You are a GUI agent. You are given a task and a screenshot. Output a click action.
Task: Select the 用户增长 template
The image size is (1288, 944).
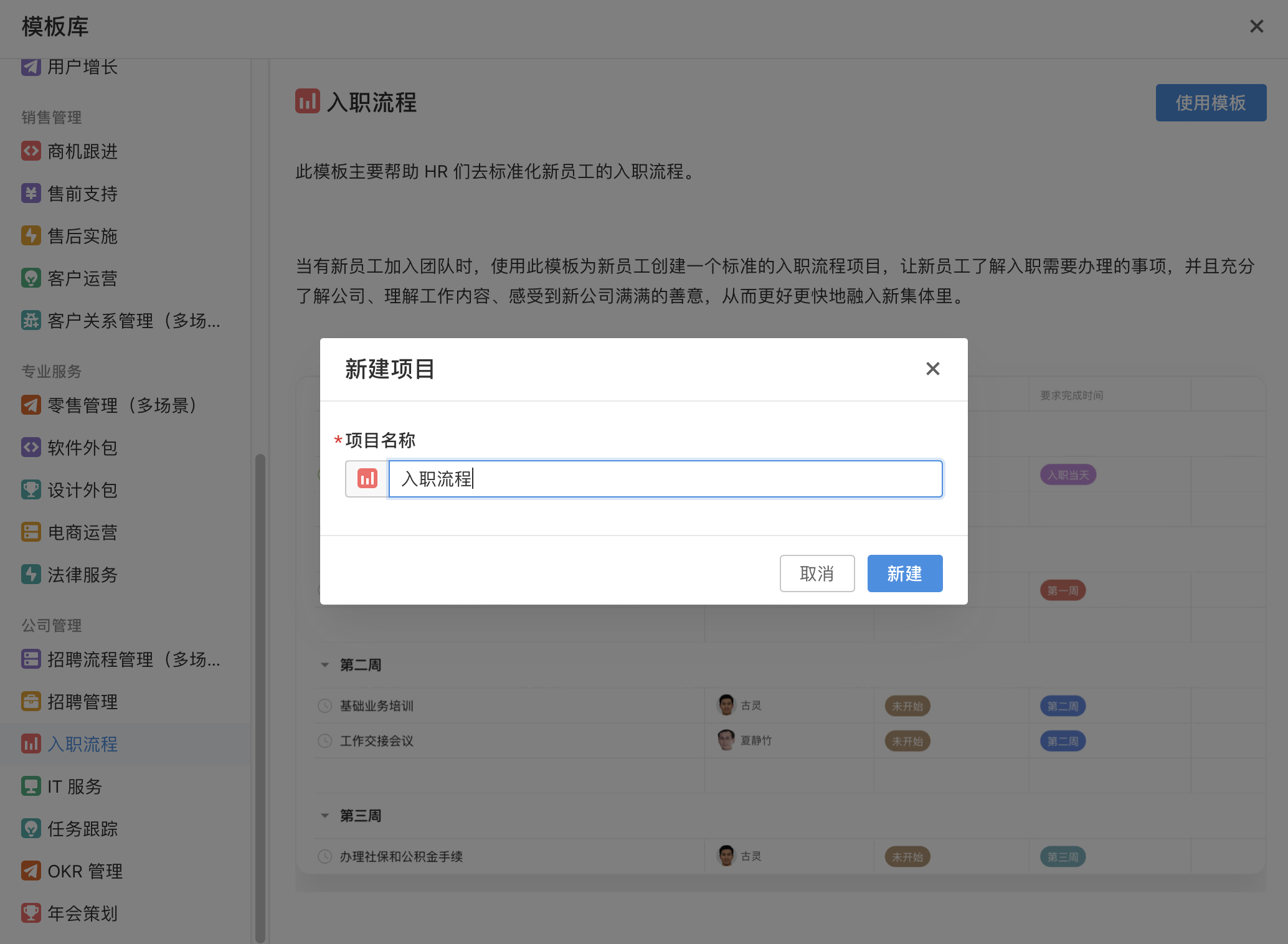(82, 67)
